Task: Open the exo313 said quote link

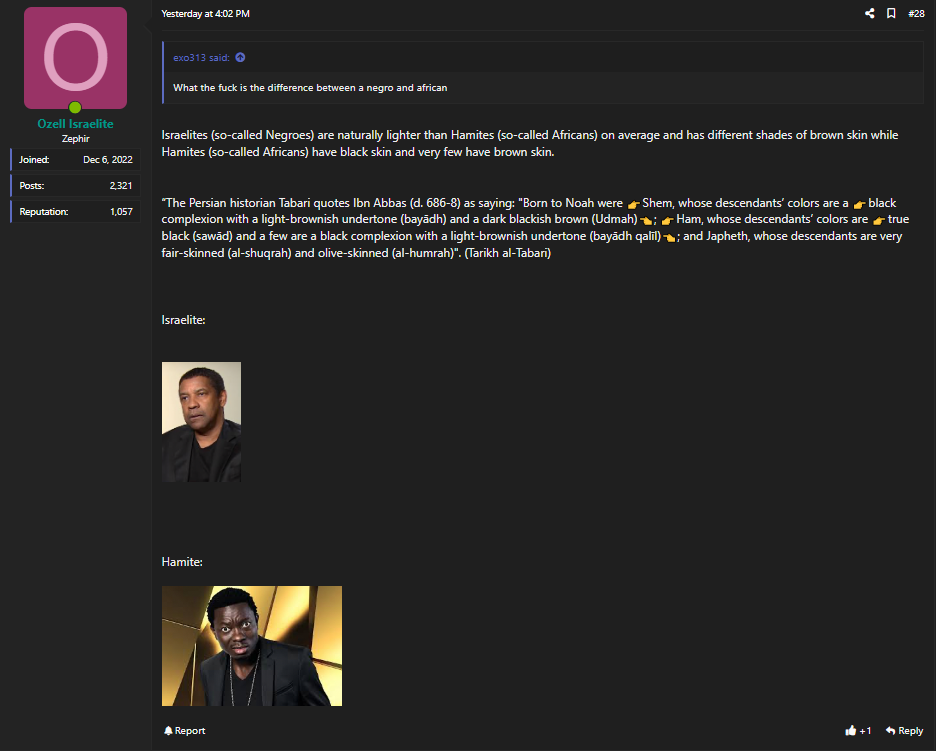Action: [201, 57]
